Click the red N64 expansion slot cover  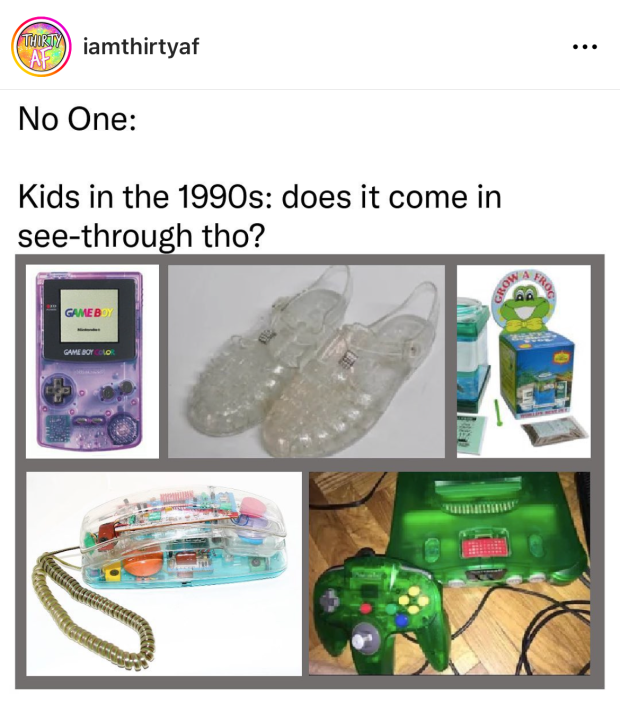[479, 547]
